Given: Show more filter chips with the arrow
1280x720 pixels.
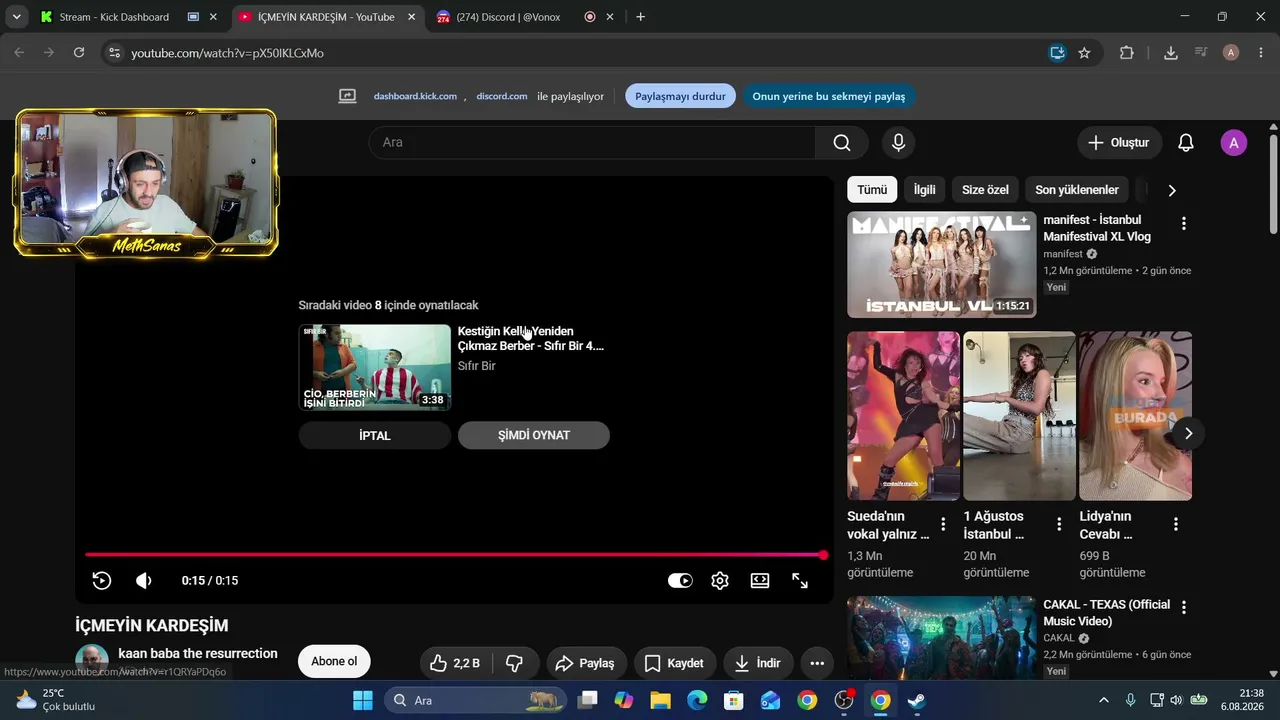Looking at the screenshot, I should (1172, 190).
